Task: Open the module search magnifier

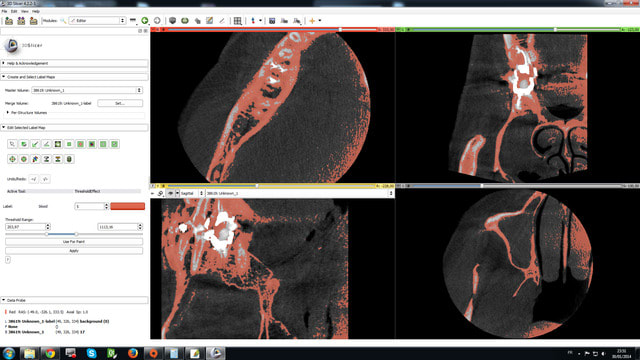Action: coord(63,20)
